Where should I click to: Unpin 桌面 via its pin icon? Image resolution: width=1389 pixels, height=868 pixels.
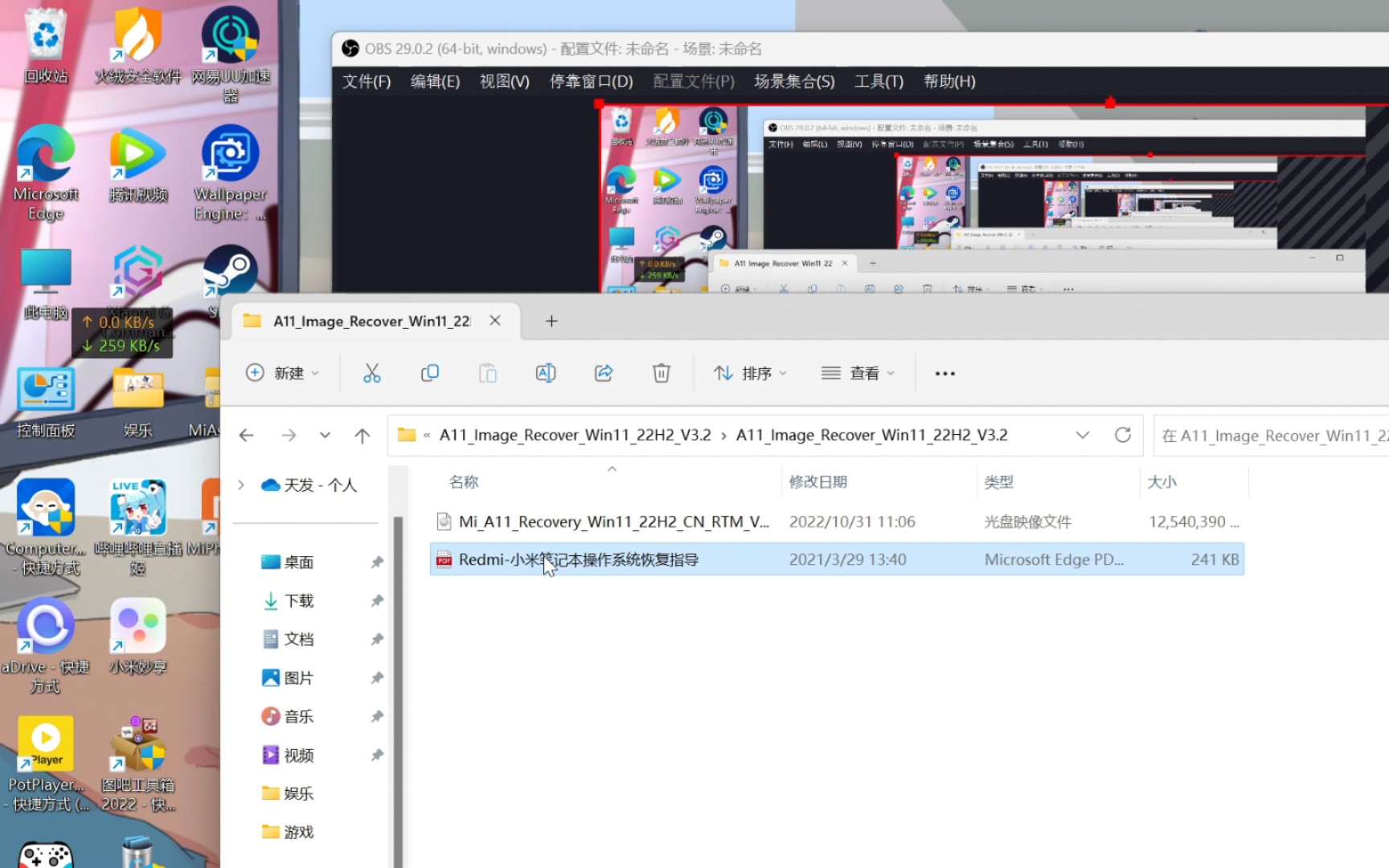pyautogui.click(x=376, y=562)
